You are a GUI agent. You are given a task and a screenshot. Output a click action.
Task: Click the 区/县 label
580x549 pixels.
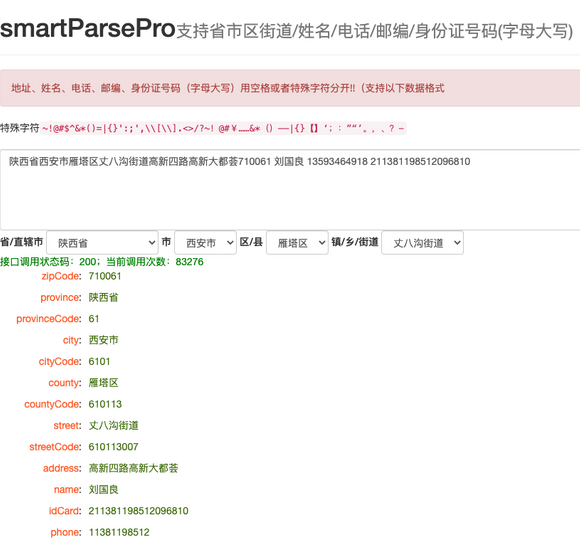(252, 242)
